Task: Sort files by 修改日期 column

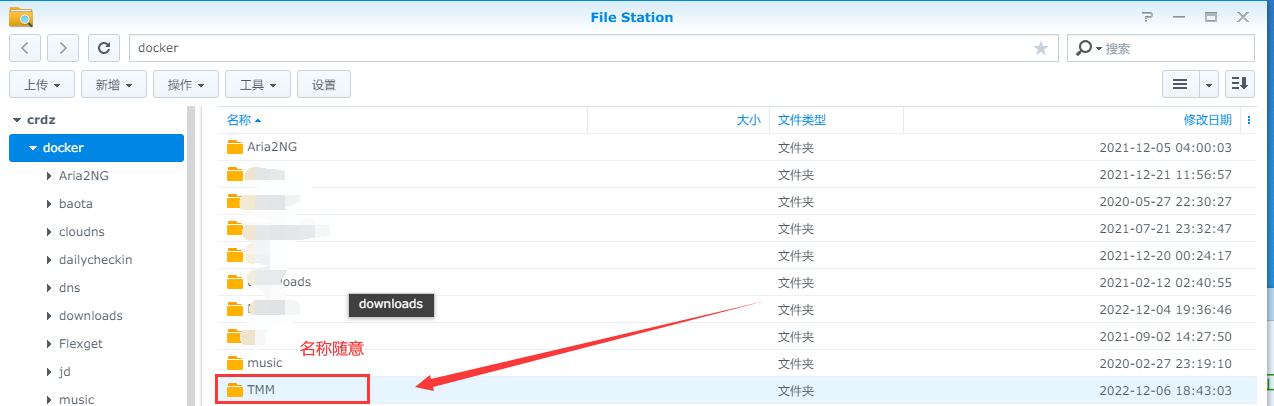Action: [x=1207, y=120]
